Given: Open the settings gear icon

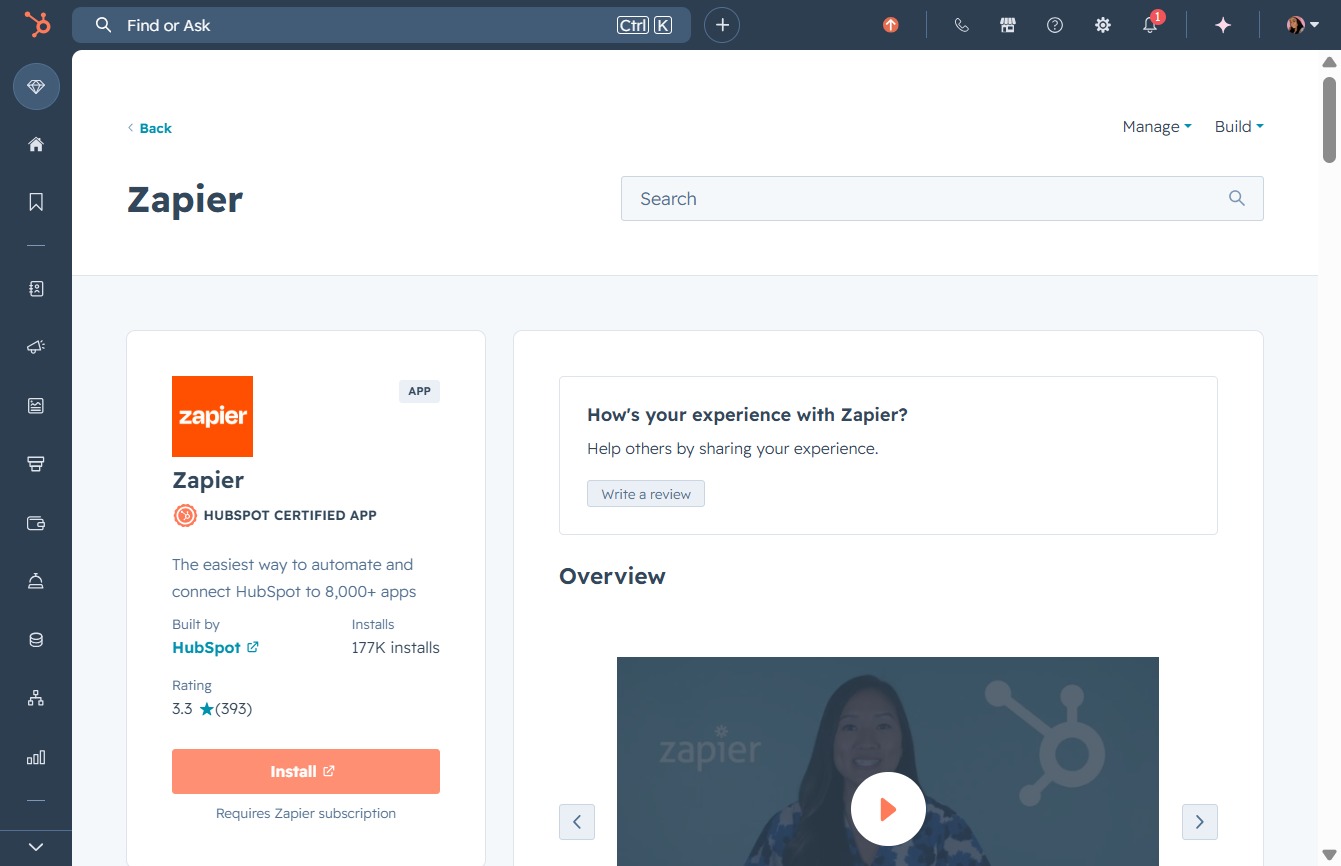Looking at the screenshot, I should [x=1103, y=25].
